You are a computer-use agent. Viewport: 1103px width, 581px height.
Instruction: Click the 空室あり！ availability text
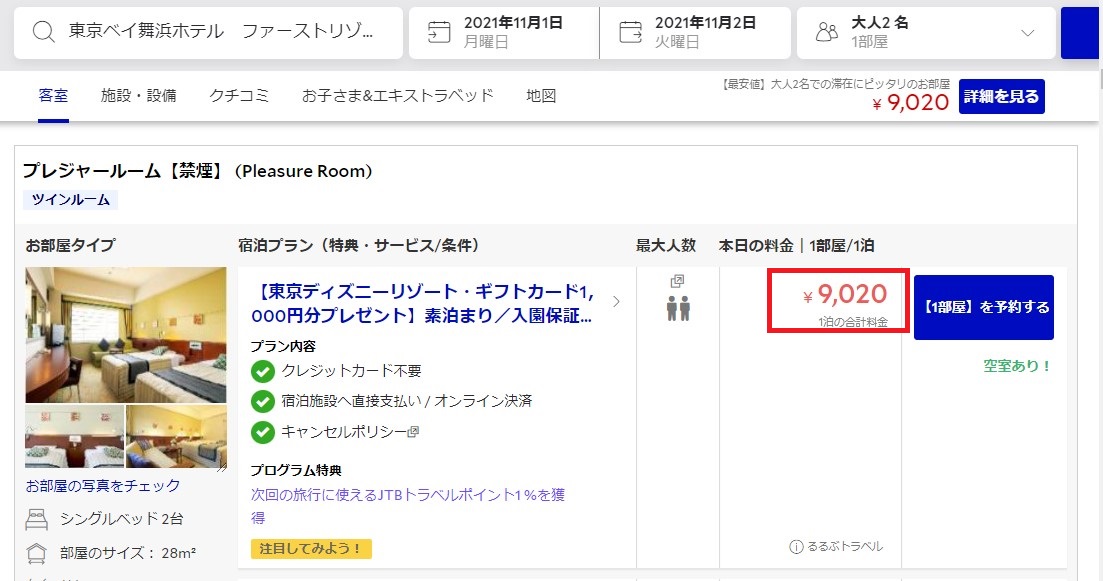[1017, 366]
